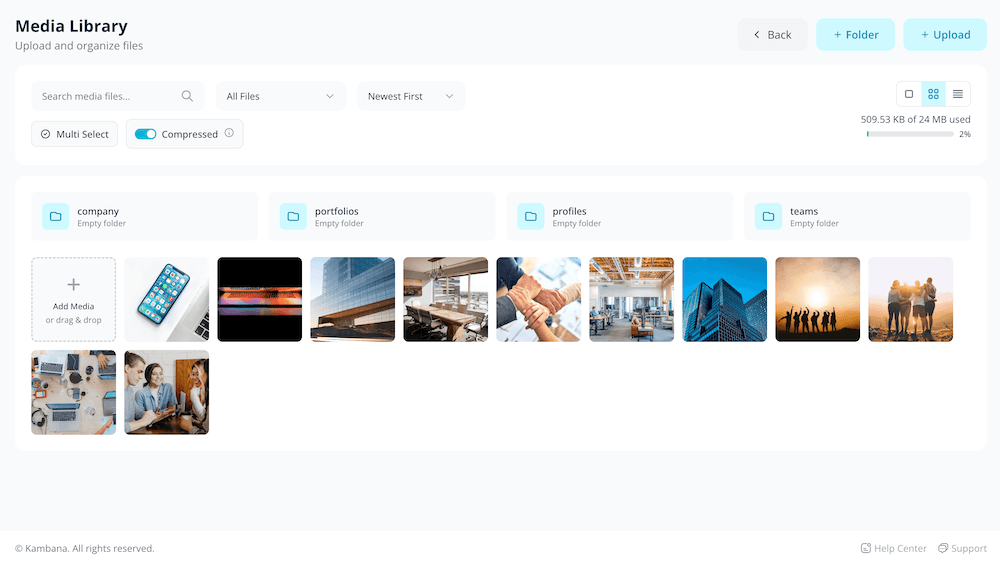1000x563 pixels.
Task: Click the portfolios folder icon
Action: click(x=293, y=216)
